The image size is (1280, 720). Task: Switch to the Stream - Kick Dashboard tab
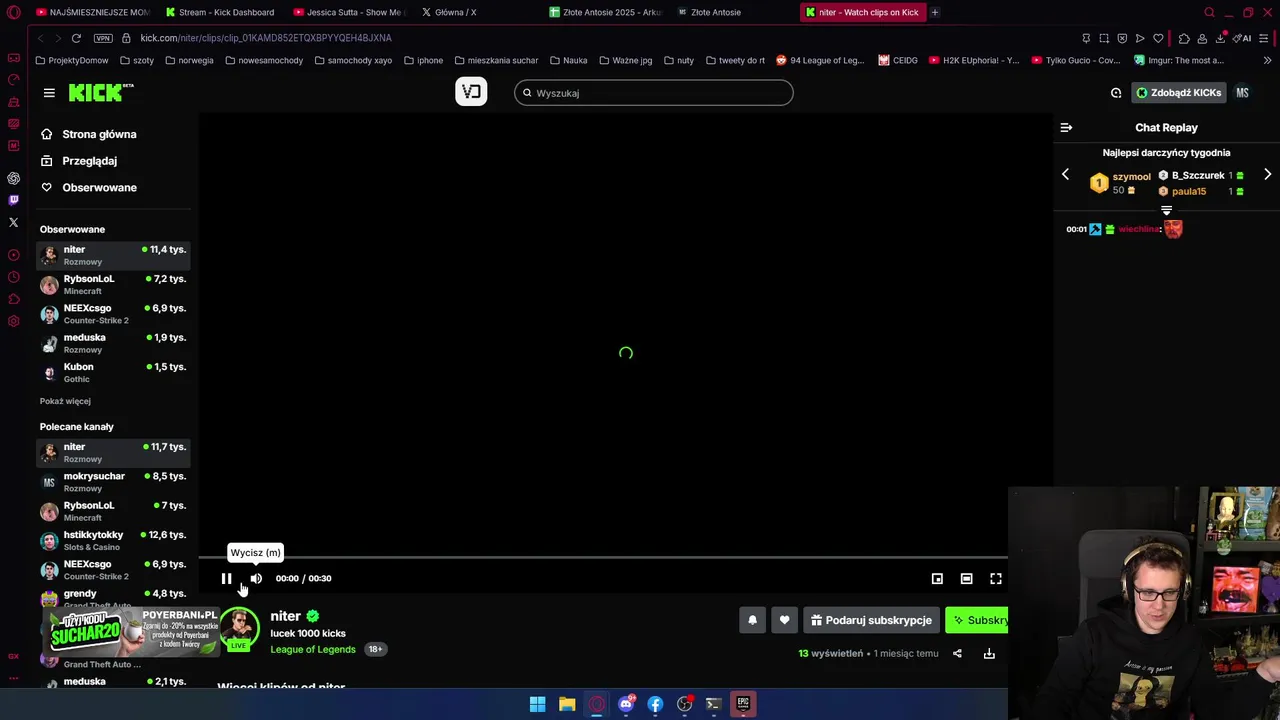click(x=220, y=12)
